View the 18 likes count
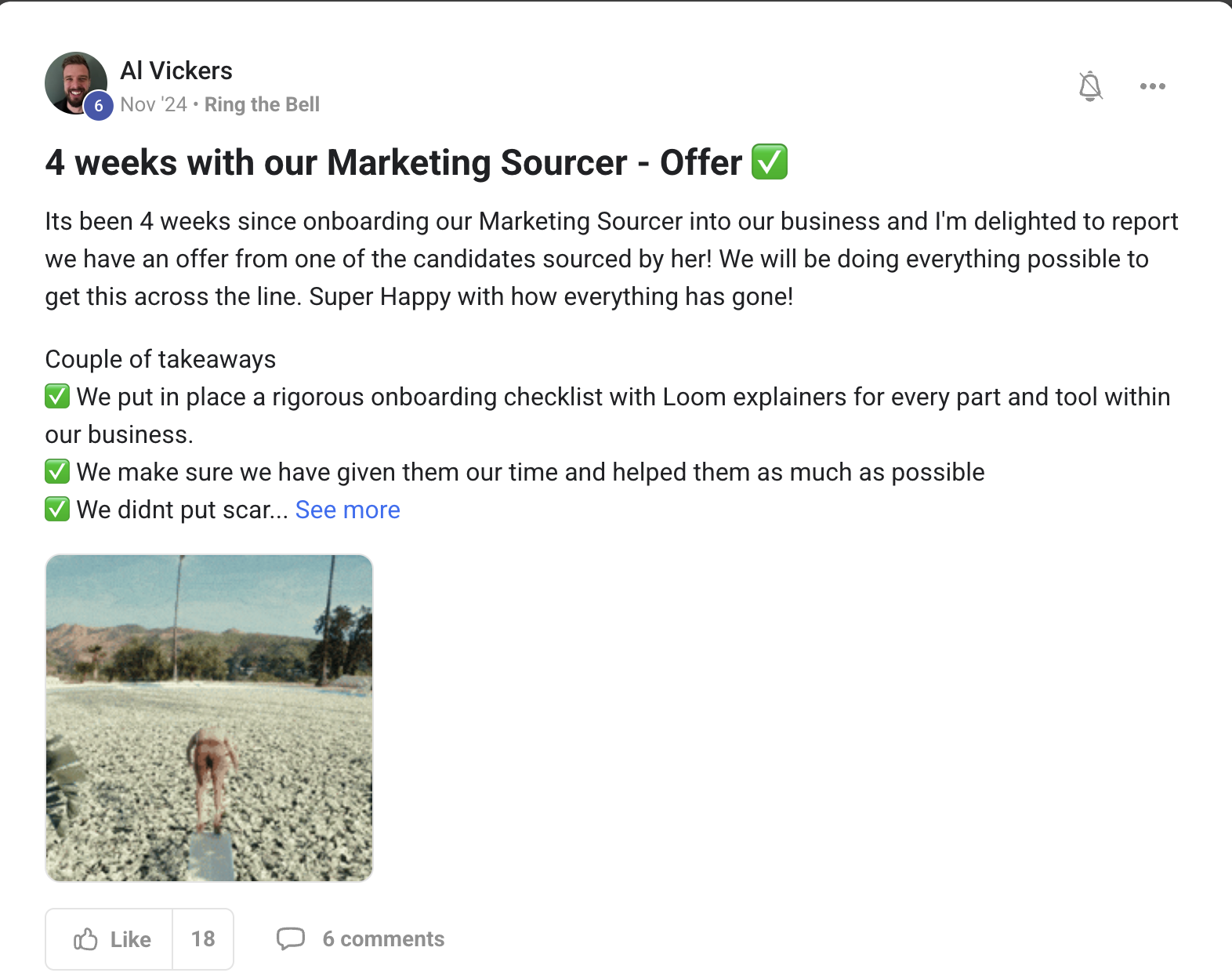 203,939
